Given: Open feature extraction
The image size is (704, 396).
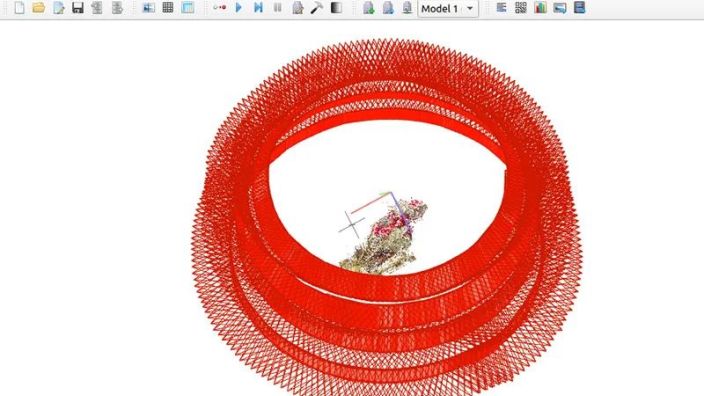Looking at the screenshot, I should coord(149,8).
